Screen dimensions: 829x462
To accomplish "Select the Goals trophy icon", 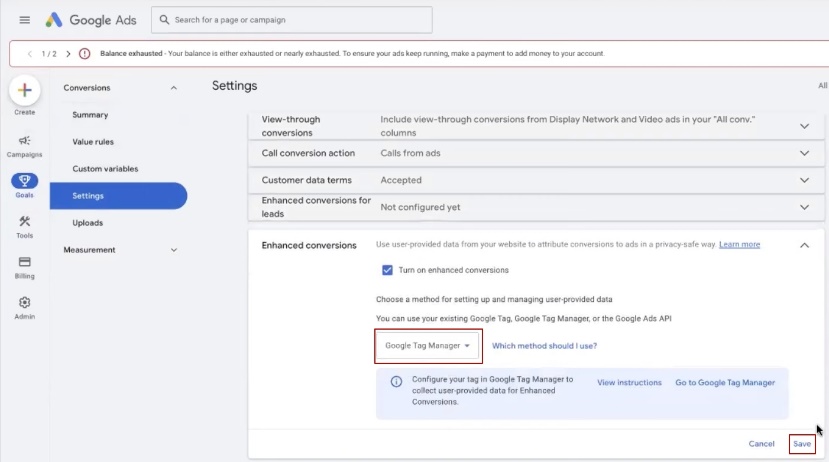I will 25,181.
